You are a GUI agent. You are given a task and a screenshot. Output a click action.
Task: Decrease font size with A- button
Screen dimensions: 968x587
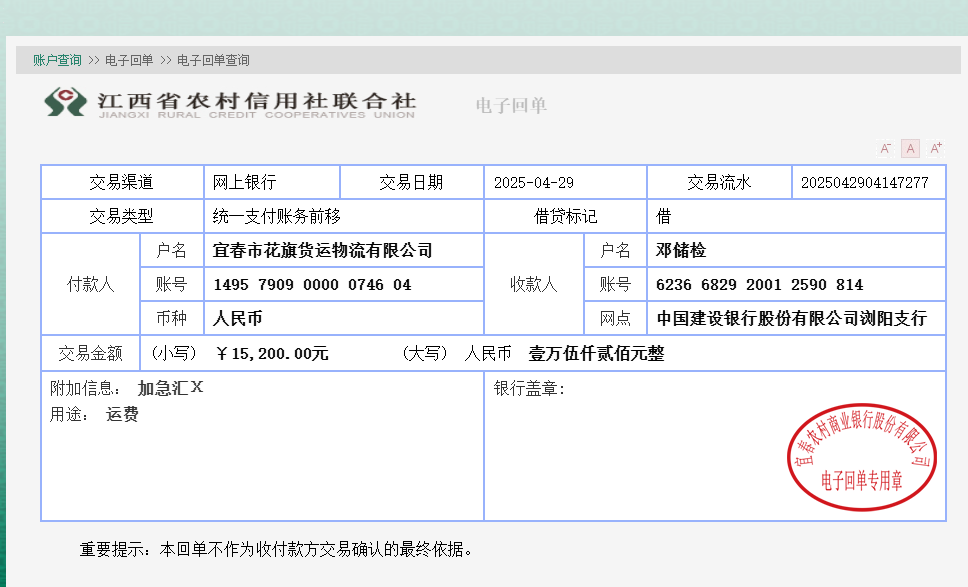[x=885, y=148]
